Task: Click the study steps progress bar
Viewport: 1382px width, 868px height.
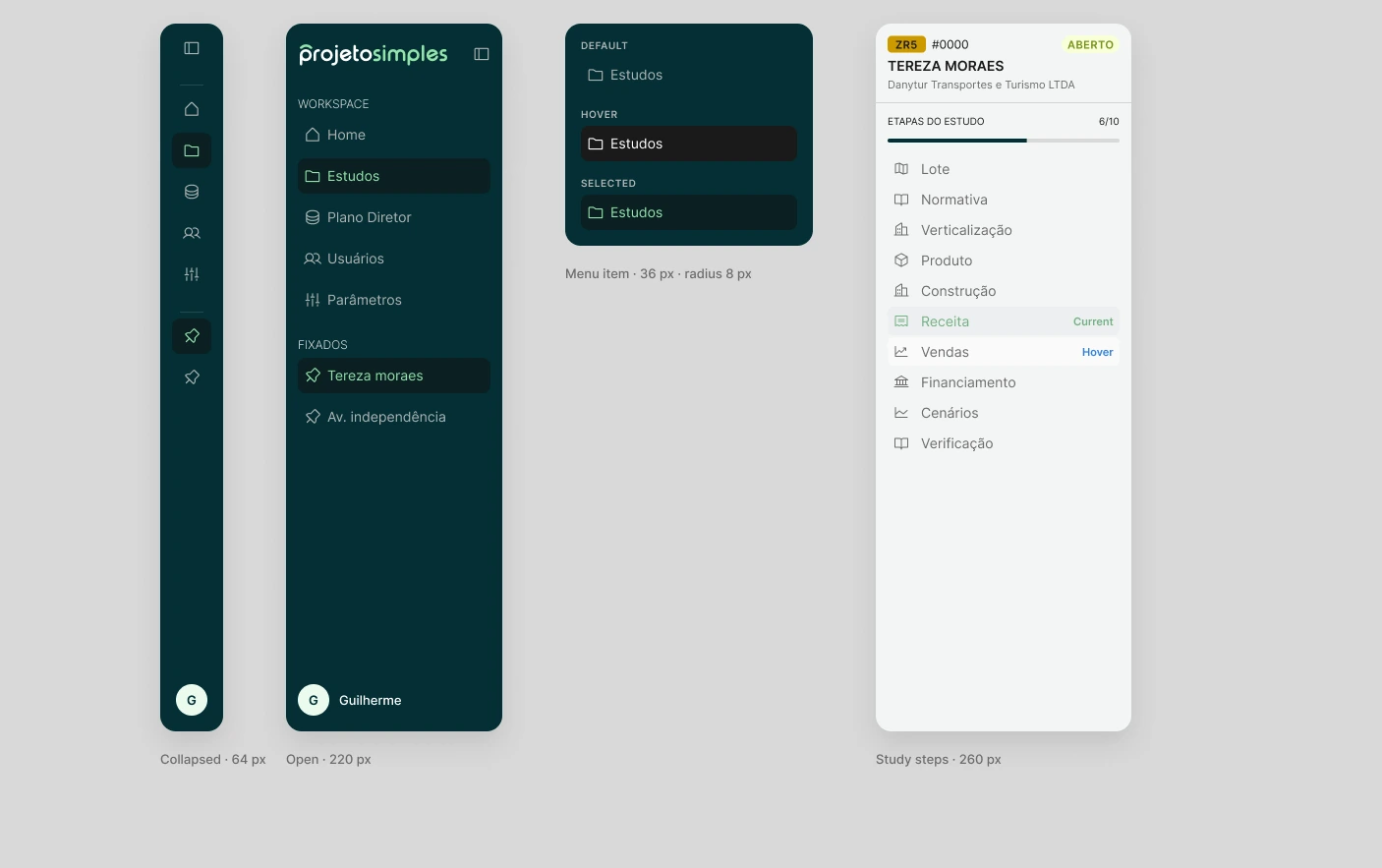Action: [1004, 141]
